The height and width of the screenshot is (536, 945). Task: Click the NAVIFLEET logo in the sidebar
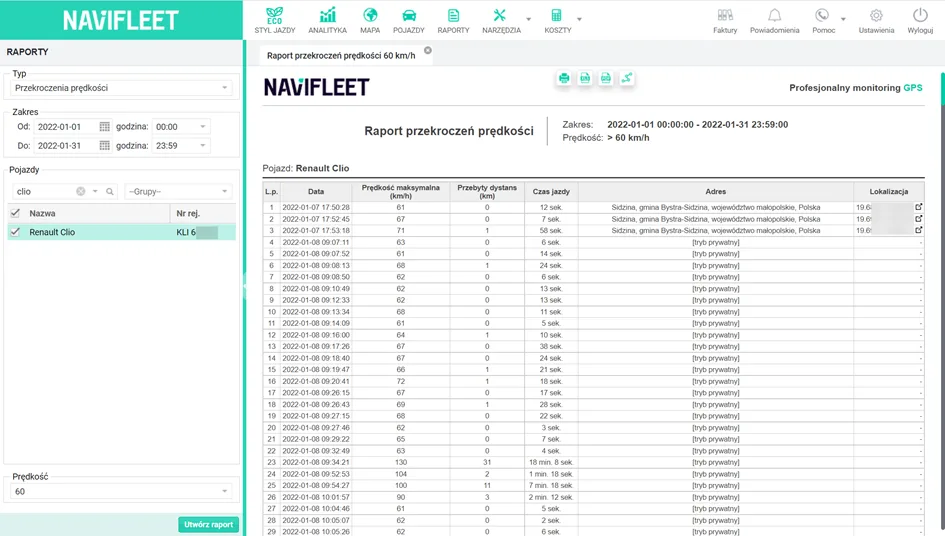pos(121,20)
